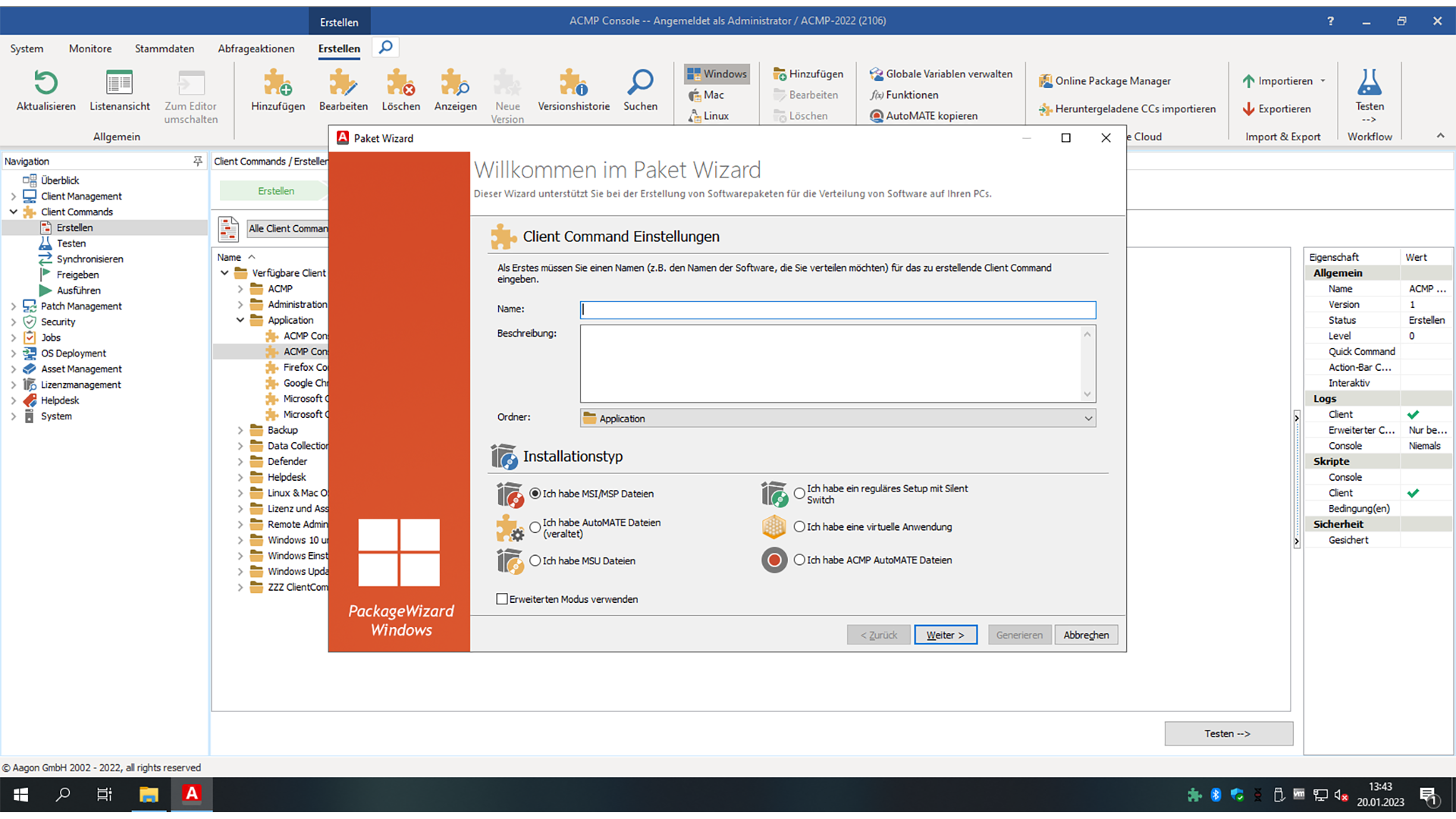Click the Suchen magnifier icon
The width and height of the screenshot is (1456, 819).
coord(640,83)
